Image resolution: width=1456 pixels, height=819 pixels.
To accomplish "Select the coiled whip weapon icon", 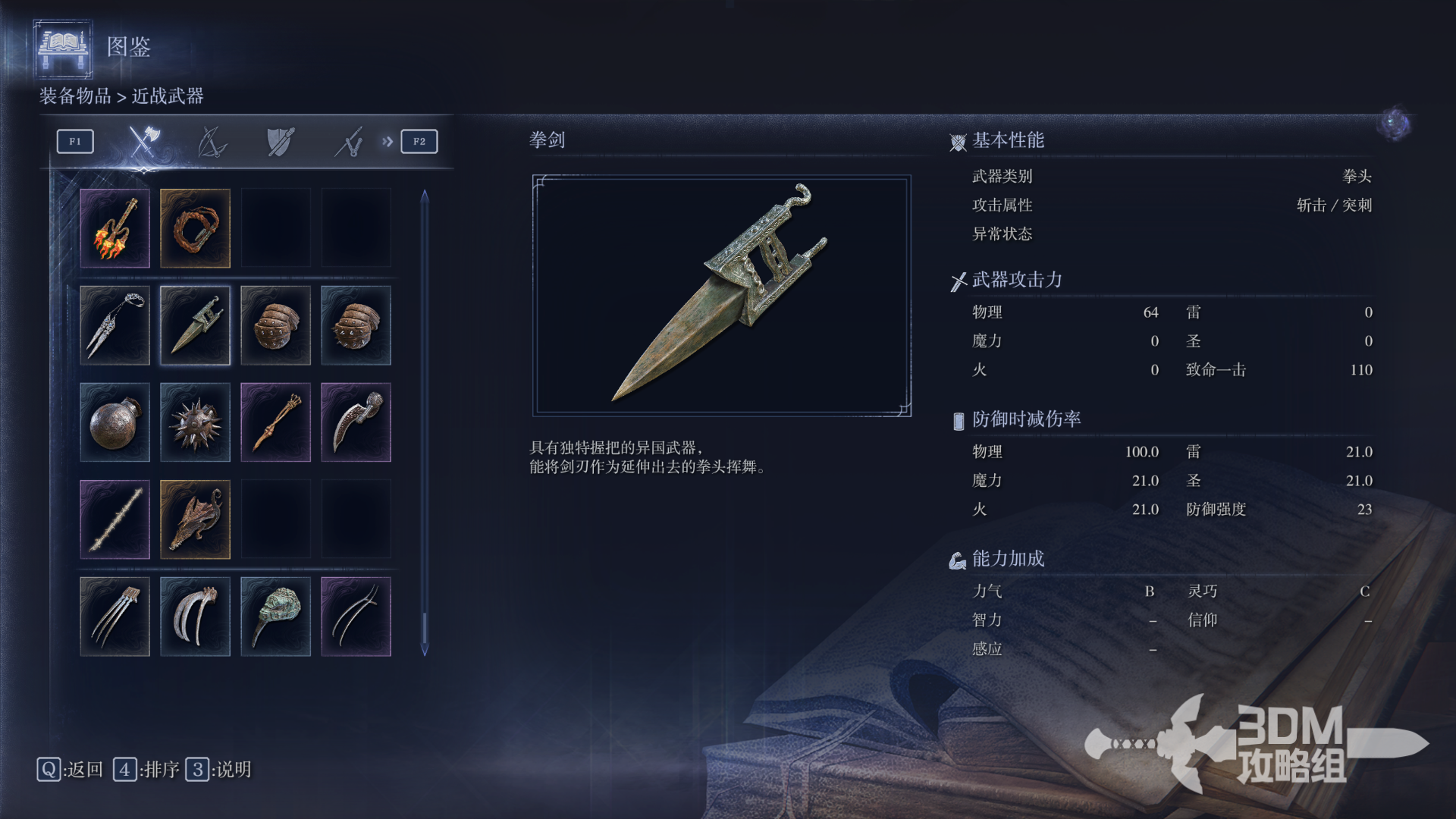I will (x=195, y=228).
